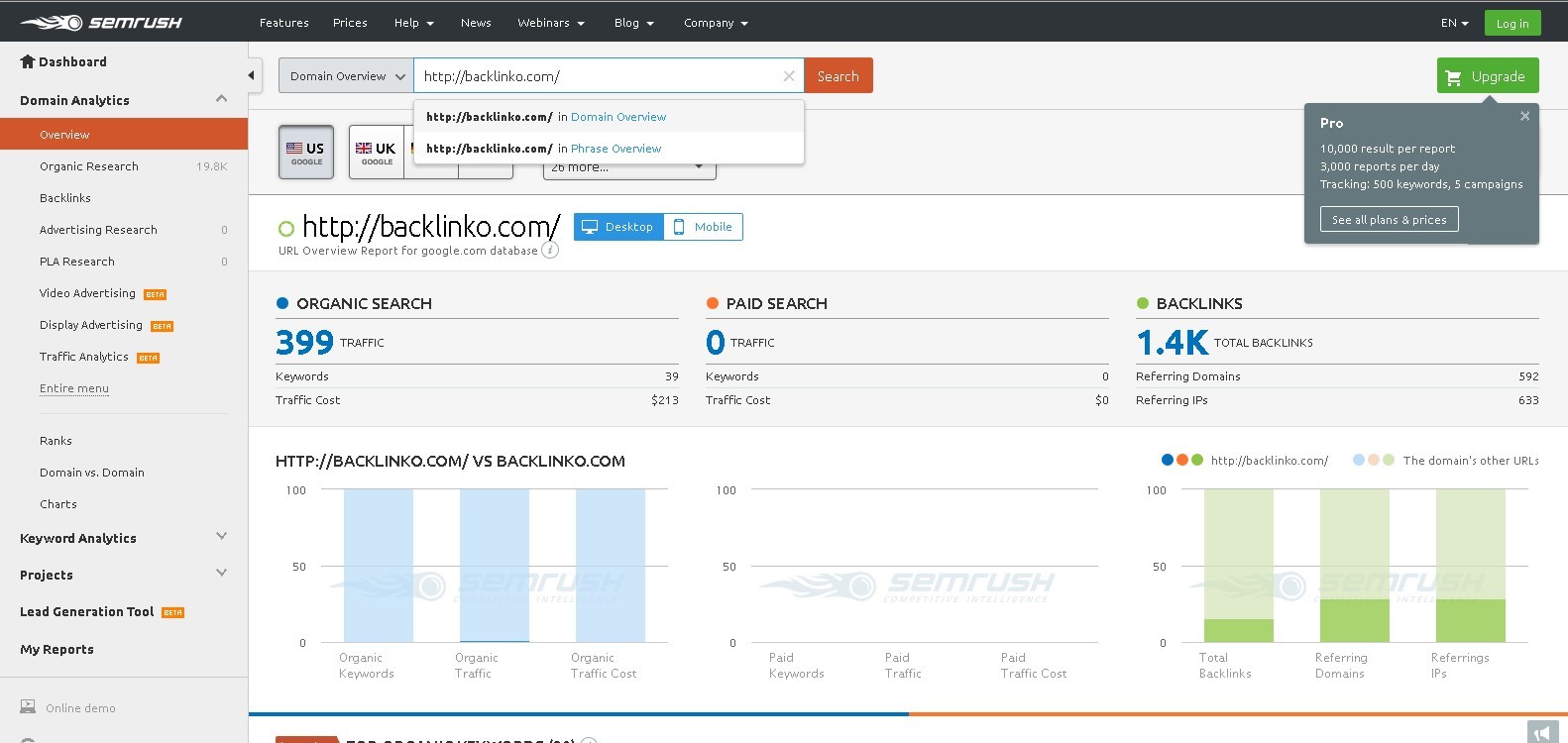Expand the Projects section
Image resolution: width=1568 pixels, height=743 pixels.
click(x=221, y=573)
